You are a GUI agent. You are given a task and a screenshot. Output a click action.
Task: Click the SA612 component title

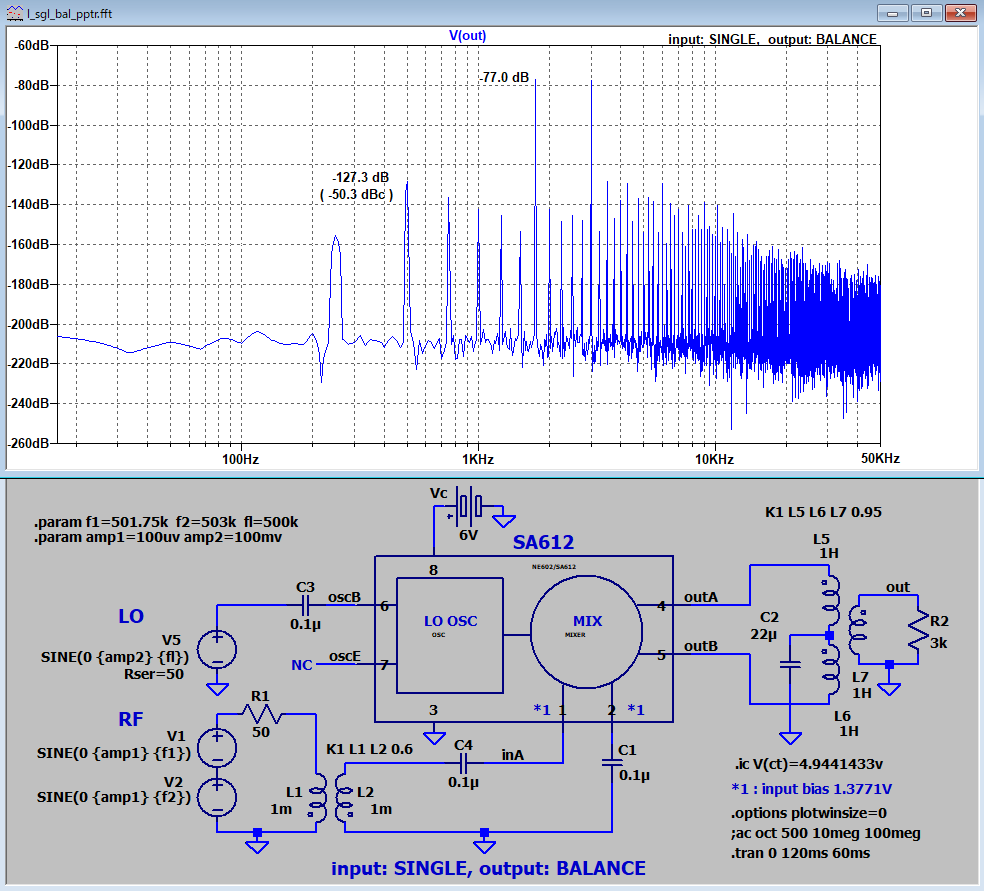click(543, 542)
